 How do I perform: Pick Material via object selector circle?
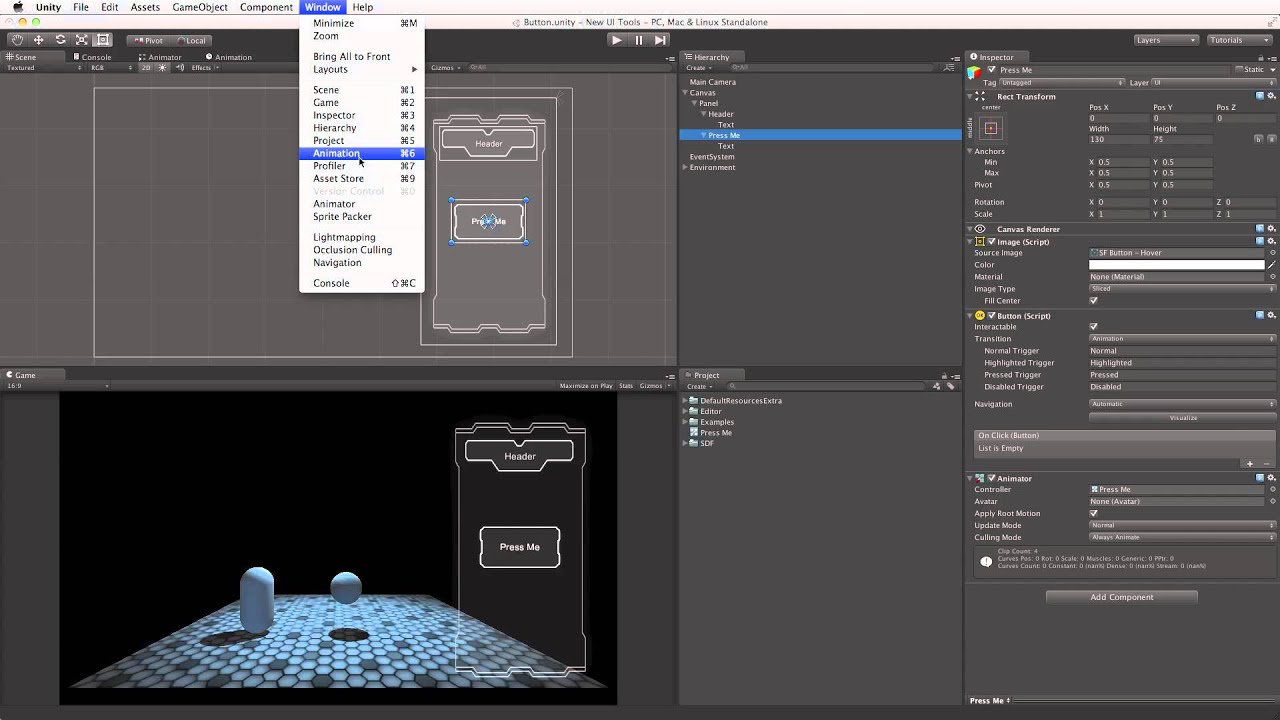click(1272, 277)
